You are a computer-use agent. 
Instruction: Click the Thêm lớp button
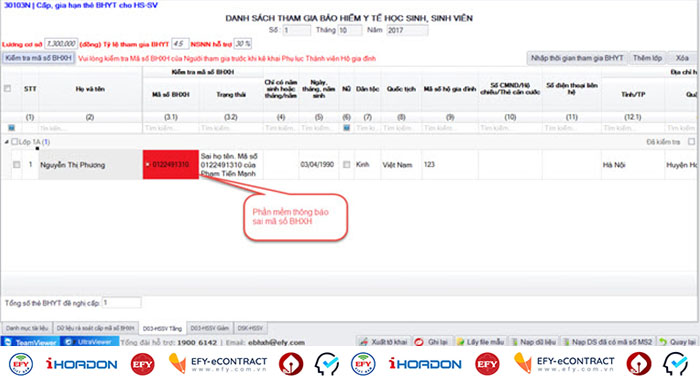[647, 58]
